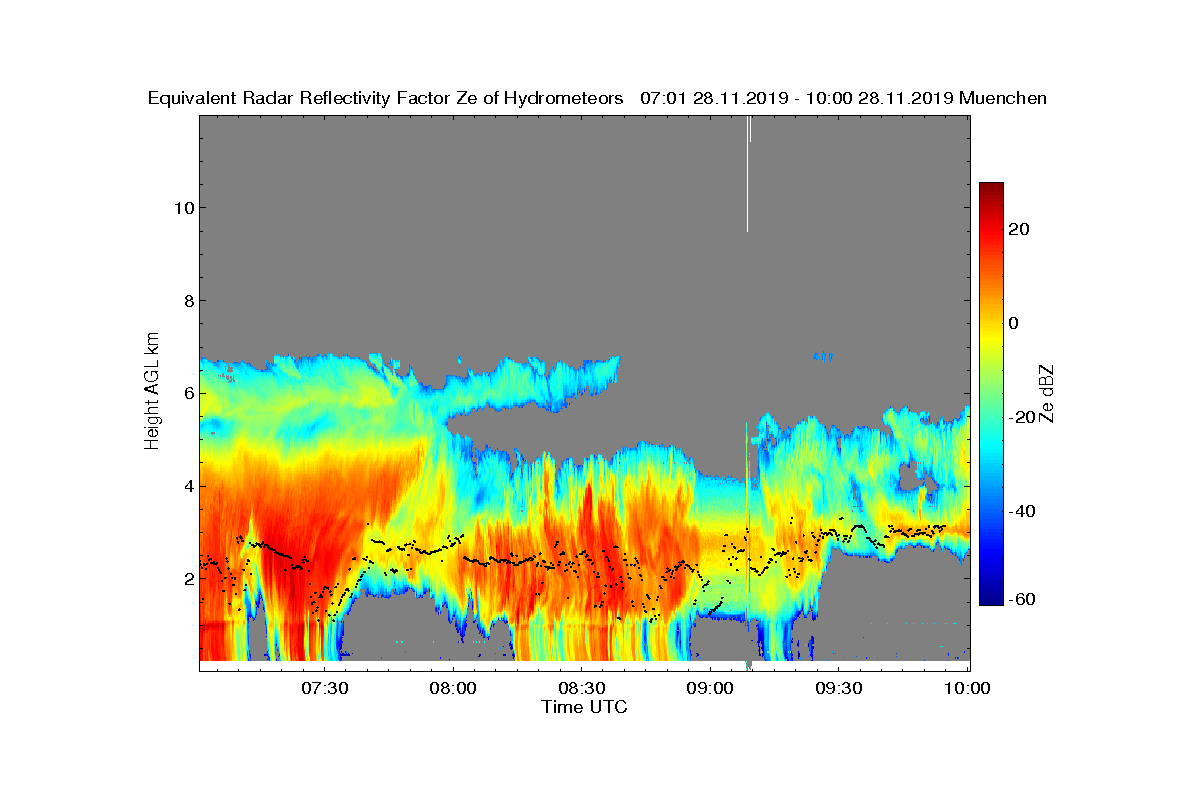Click the height tick label 8
The width and height of the screenshot is (1200, 800).
(187, 301)
